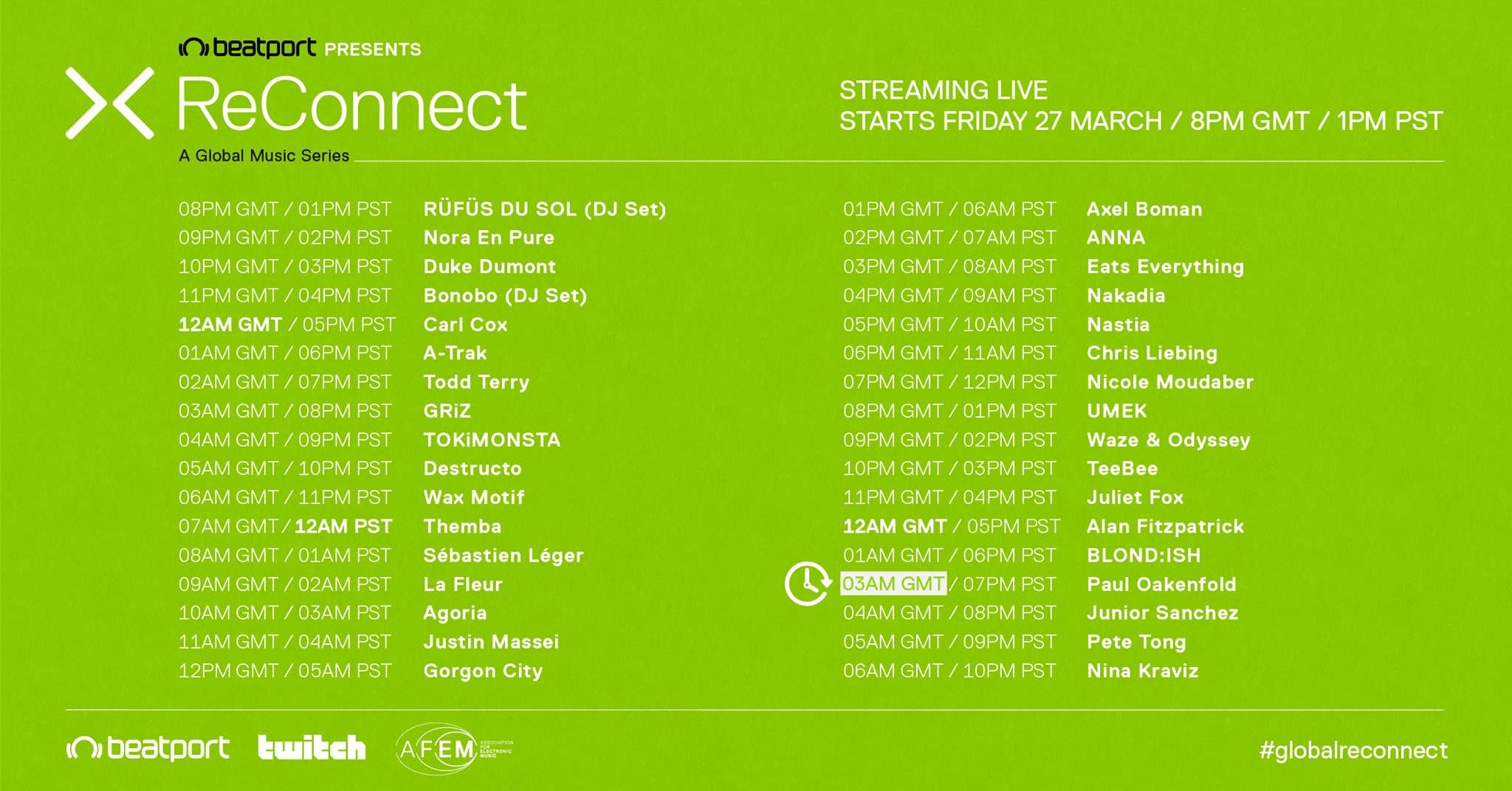Select the highlighted 03AM GMT time
Viewport: 1512px width, 791px height.
[x=893, y=584]
